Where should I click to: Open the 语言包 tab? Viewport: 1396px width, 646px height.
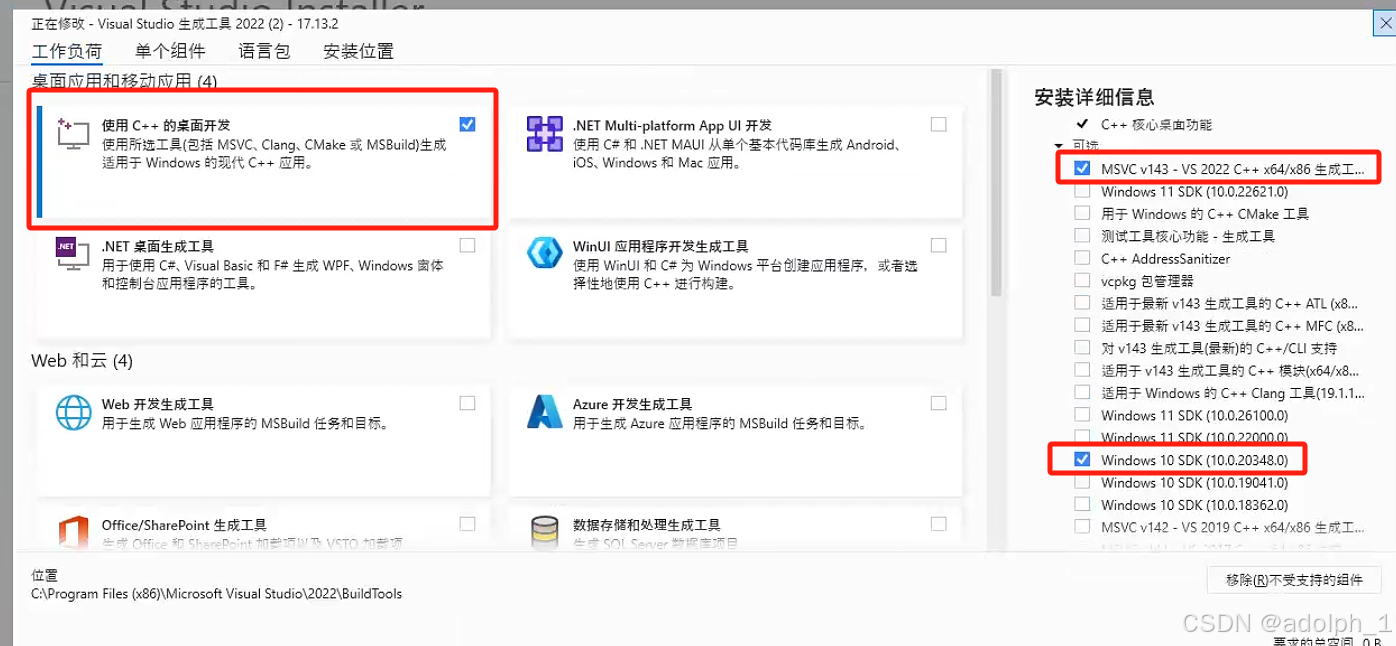pyautogui.click(x=264, y=51)
